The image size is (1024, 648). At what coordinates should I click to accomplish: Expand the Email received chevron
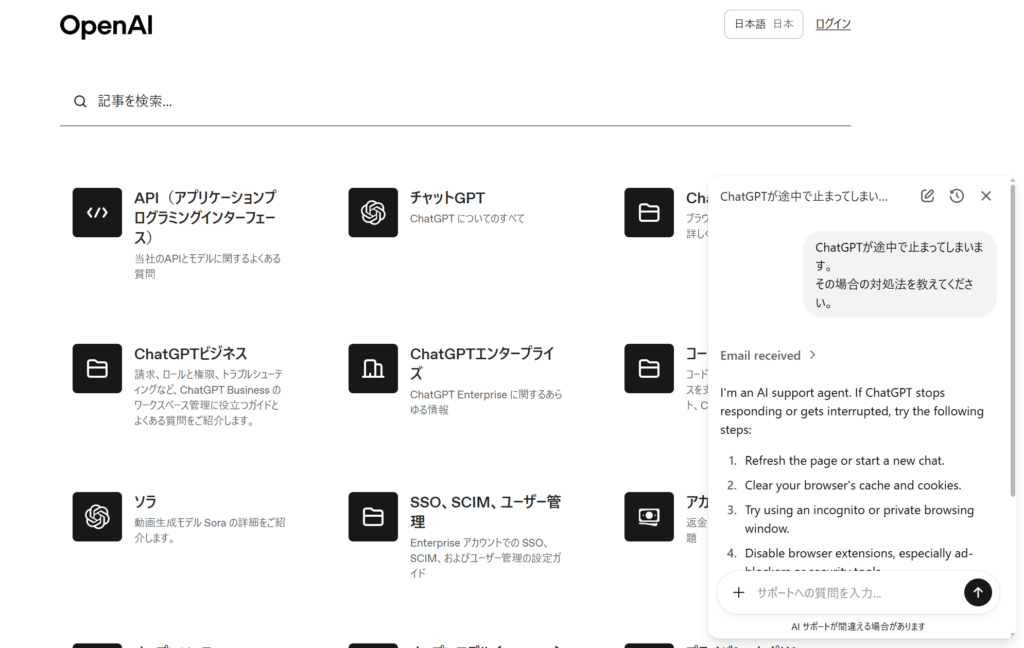point(813,355)
